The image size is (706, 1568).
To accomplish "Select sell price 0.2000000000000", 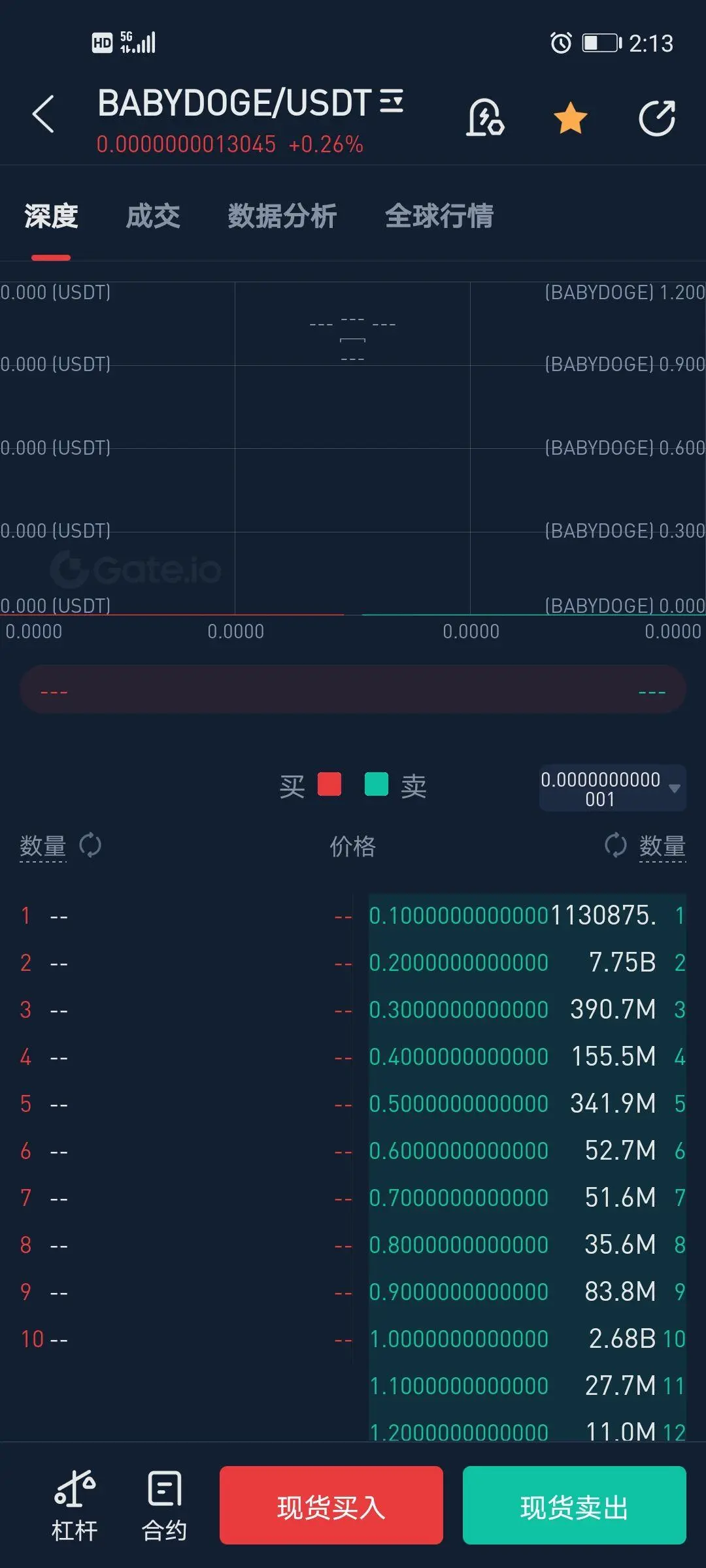I will (459, 962).
